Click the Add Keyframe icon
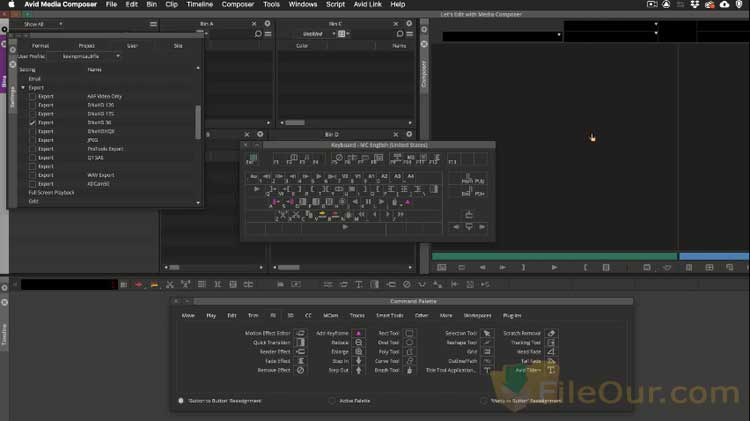 [358, 333]
